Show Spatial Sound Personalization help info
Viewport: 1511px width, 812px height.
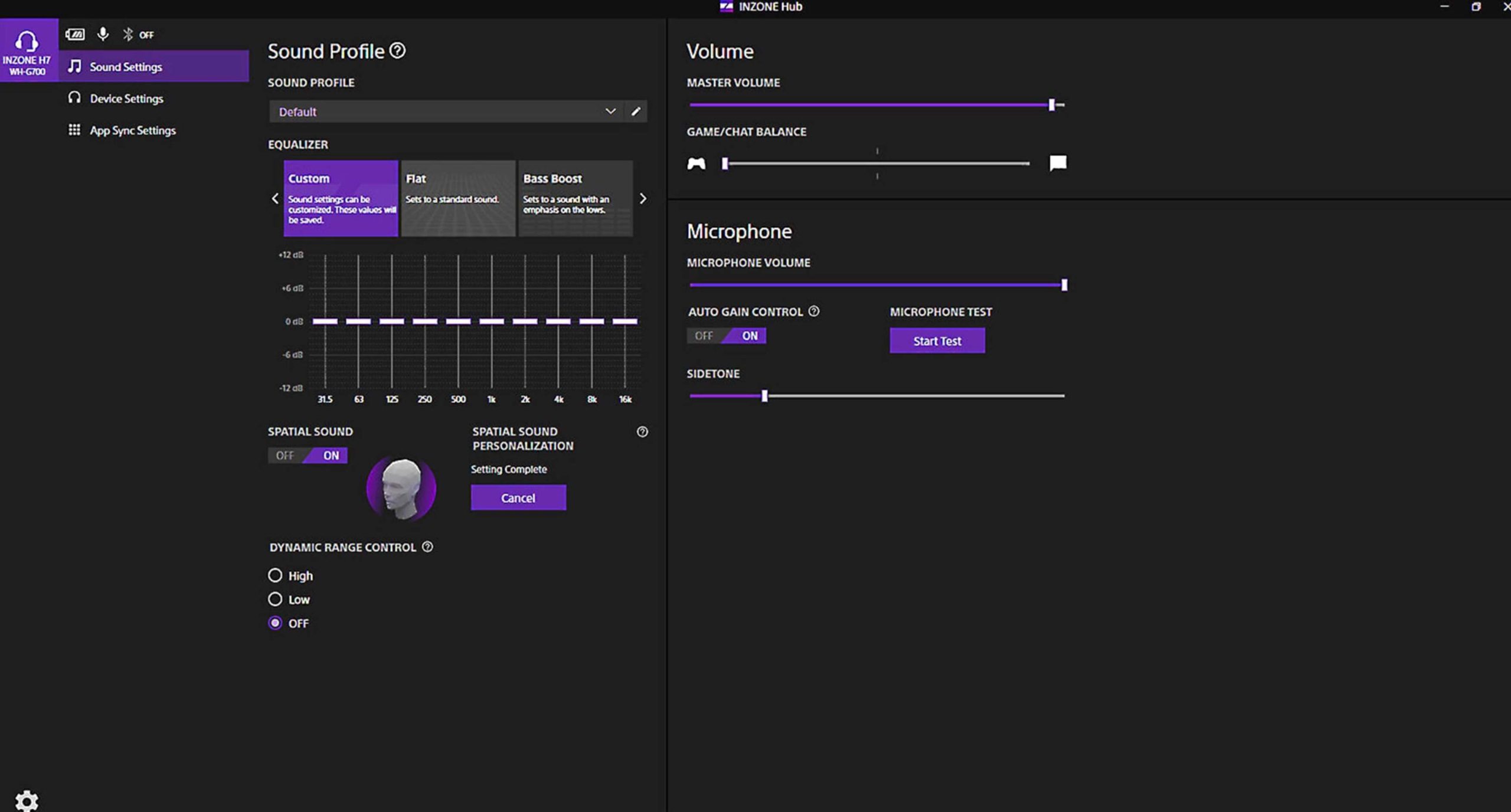642,432
